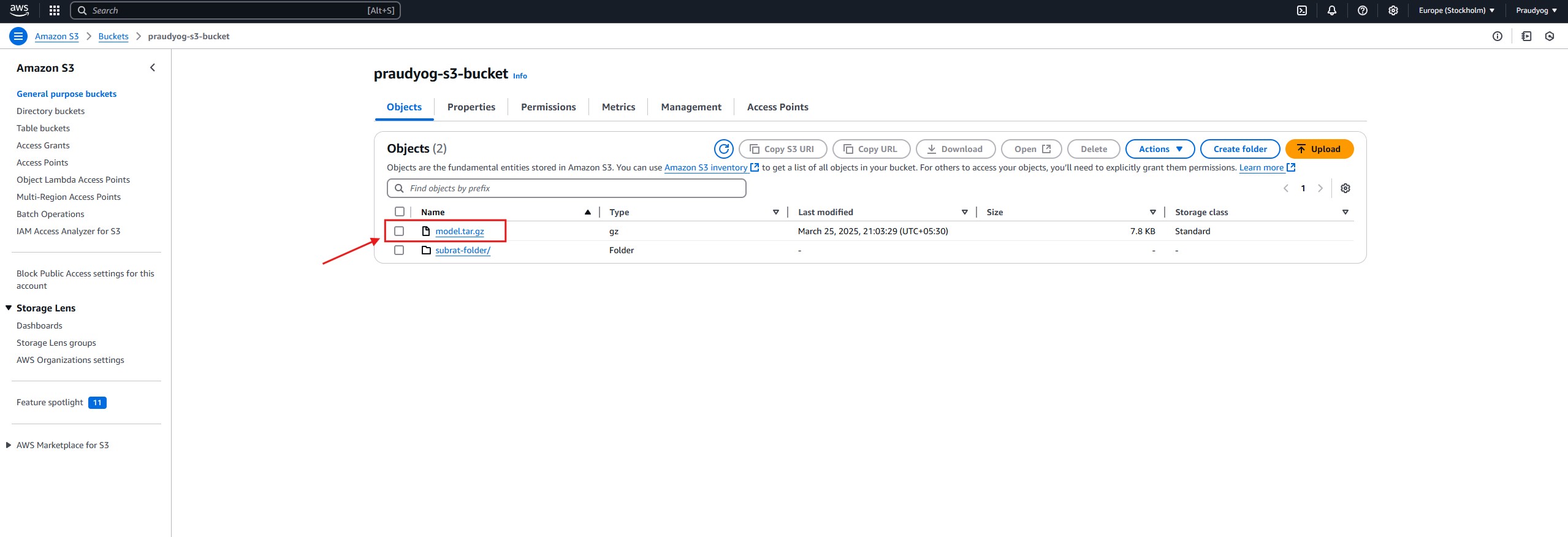Toggle the hamburger navigation menu
Image resolution: width=1568 pixels, height=537 pixels.
[x=18, y=36]
